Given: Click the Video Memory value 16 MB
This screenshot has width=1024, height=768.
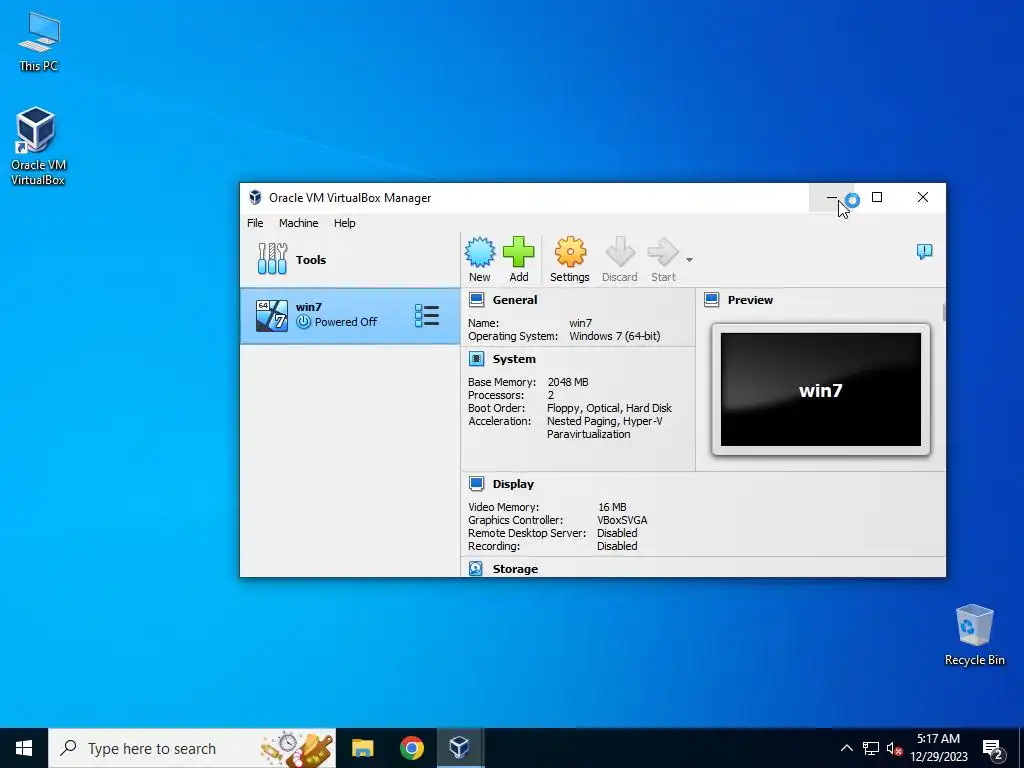Looking at the screenshot, I should coord(612,507).
